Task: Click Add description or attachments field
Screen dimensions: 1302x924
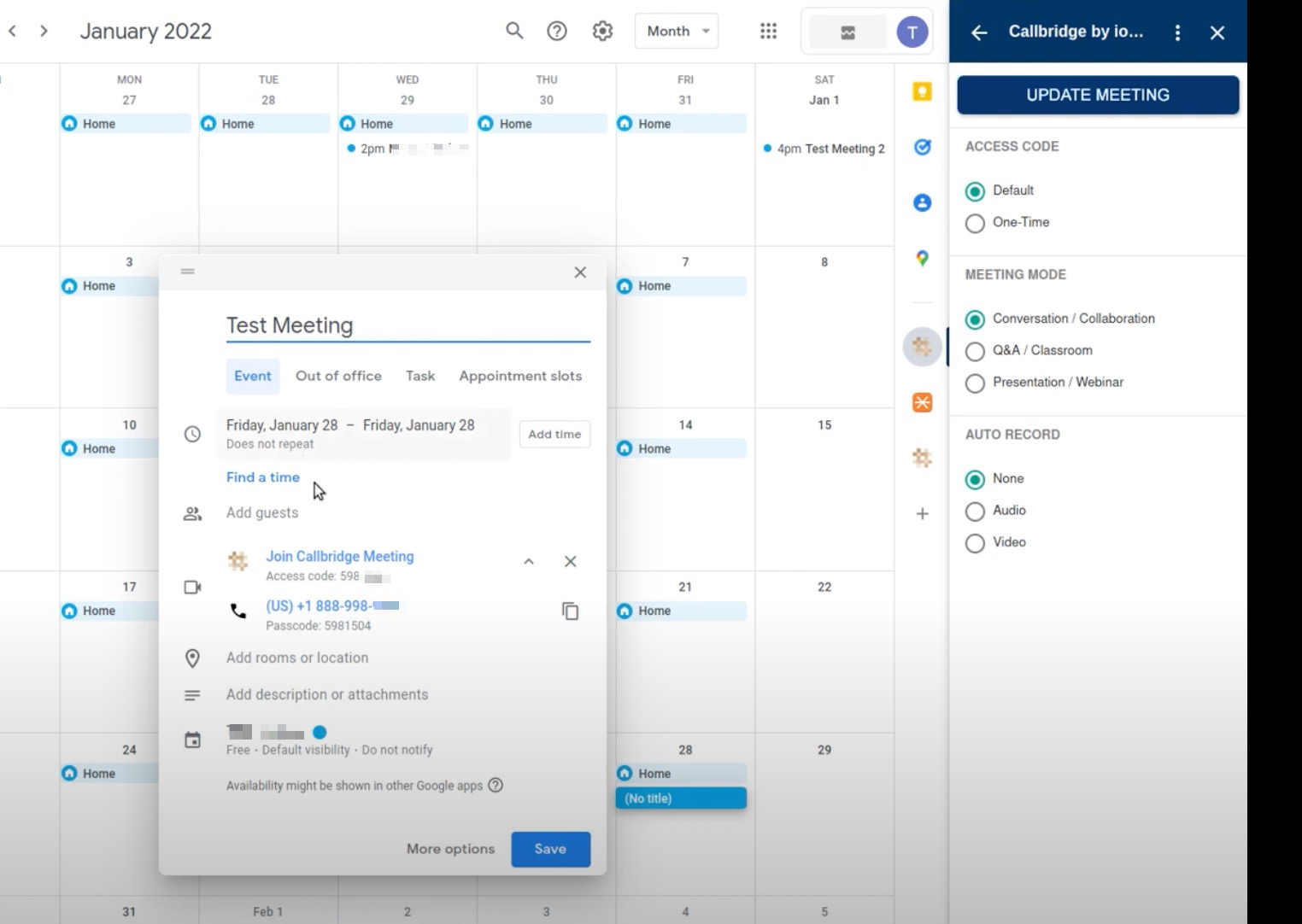Action: click(327, 695)
